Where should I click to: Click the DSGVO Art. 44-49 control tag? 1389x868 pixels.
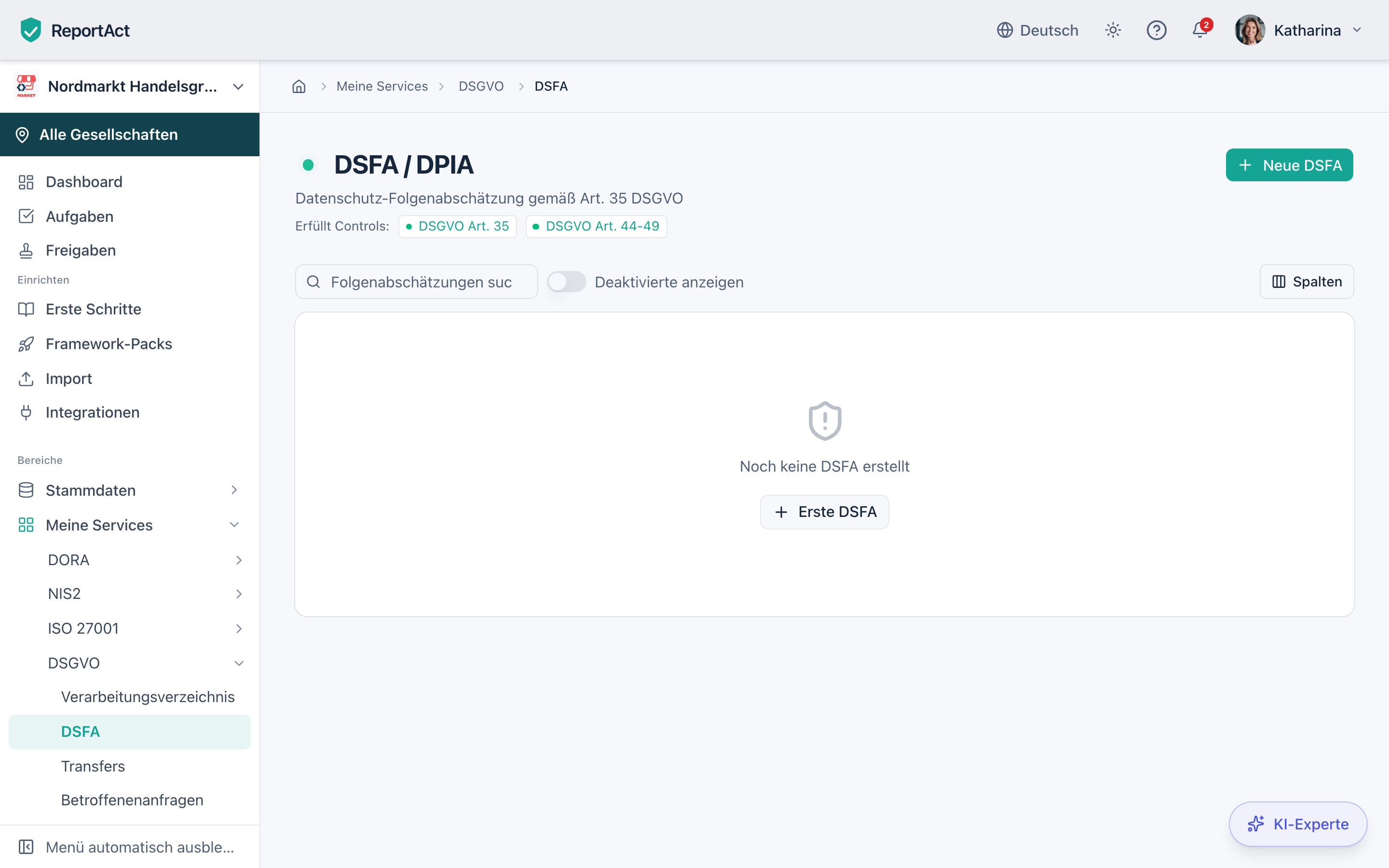(x=596, y=226)
